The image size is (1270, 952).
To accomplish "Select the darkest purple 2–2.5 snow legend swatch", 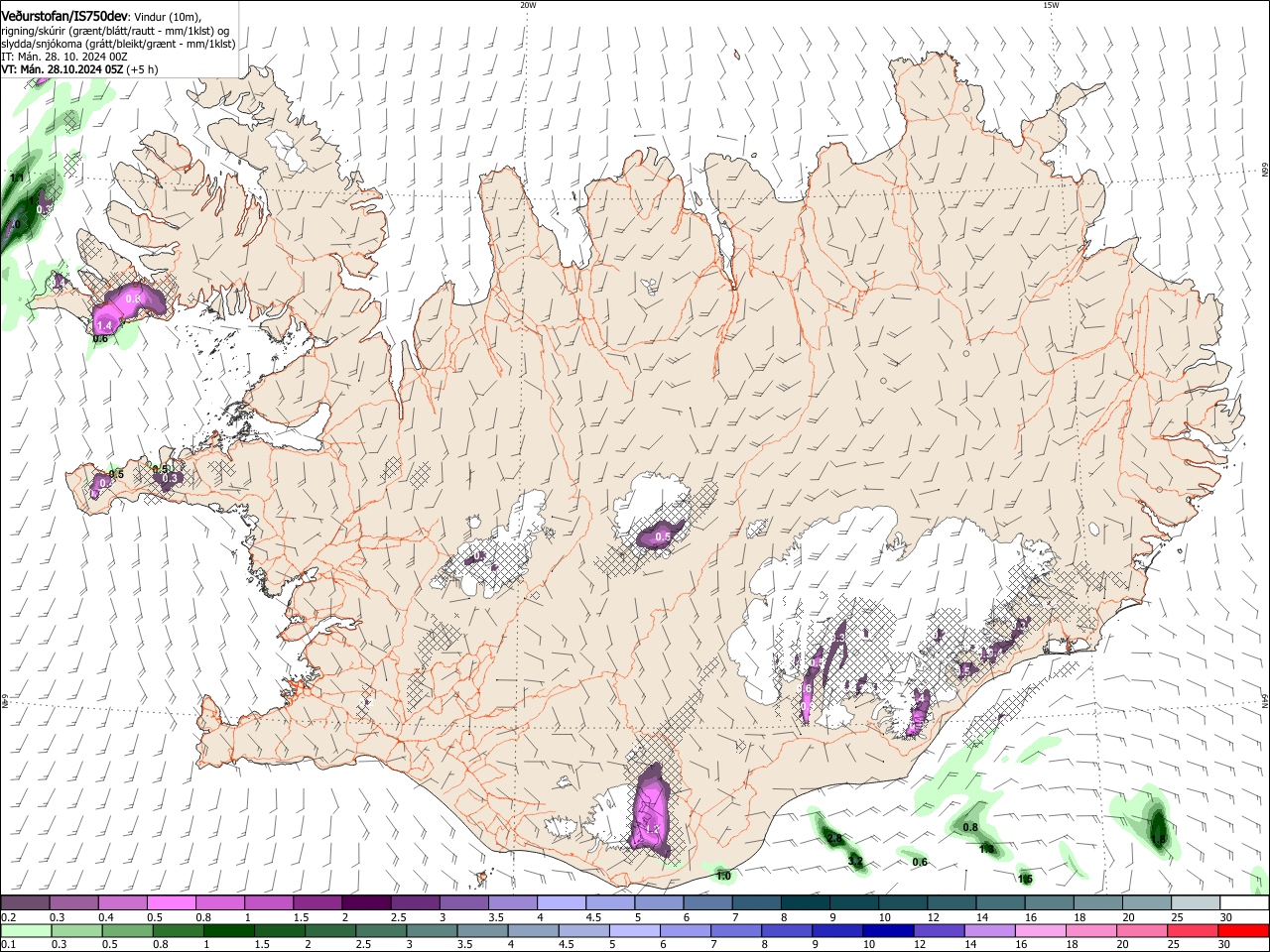I will (366, 903).
